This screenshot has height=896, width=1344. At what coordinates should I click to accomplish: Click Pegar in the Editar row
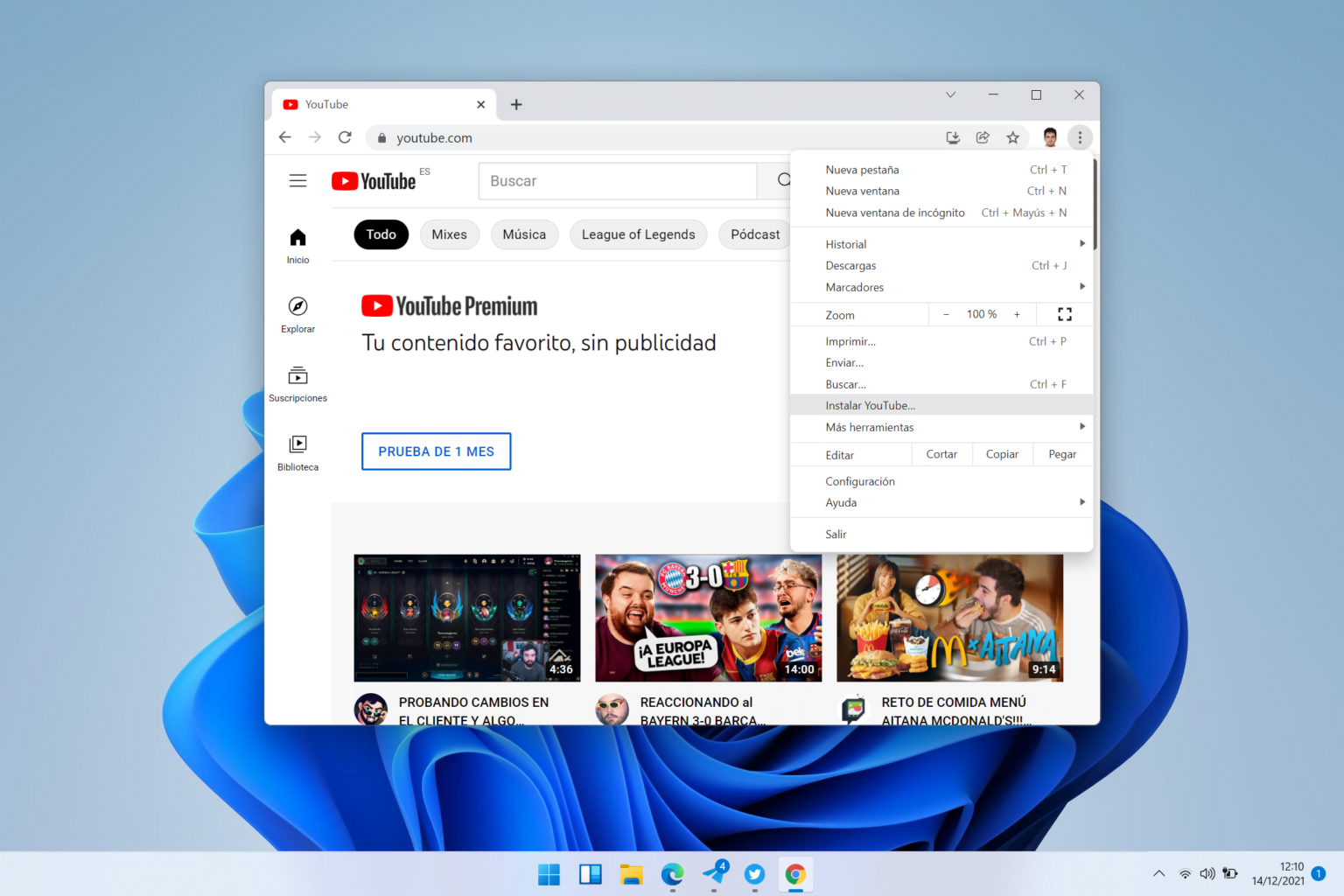coord(1062,454)
